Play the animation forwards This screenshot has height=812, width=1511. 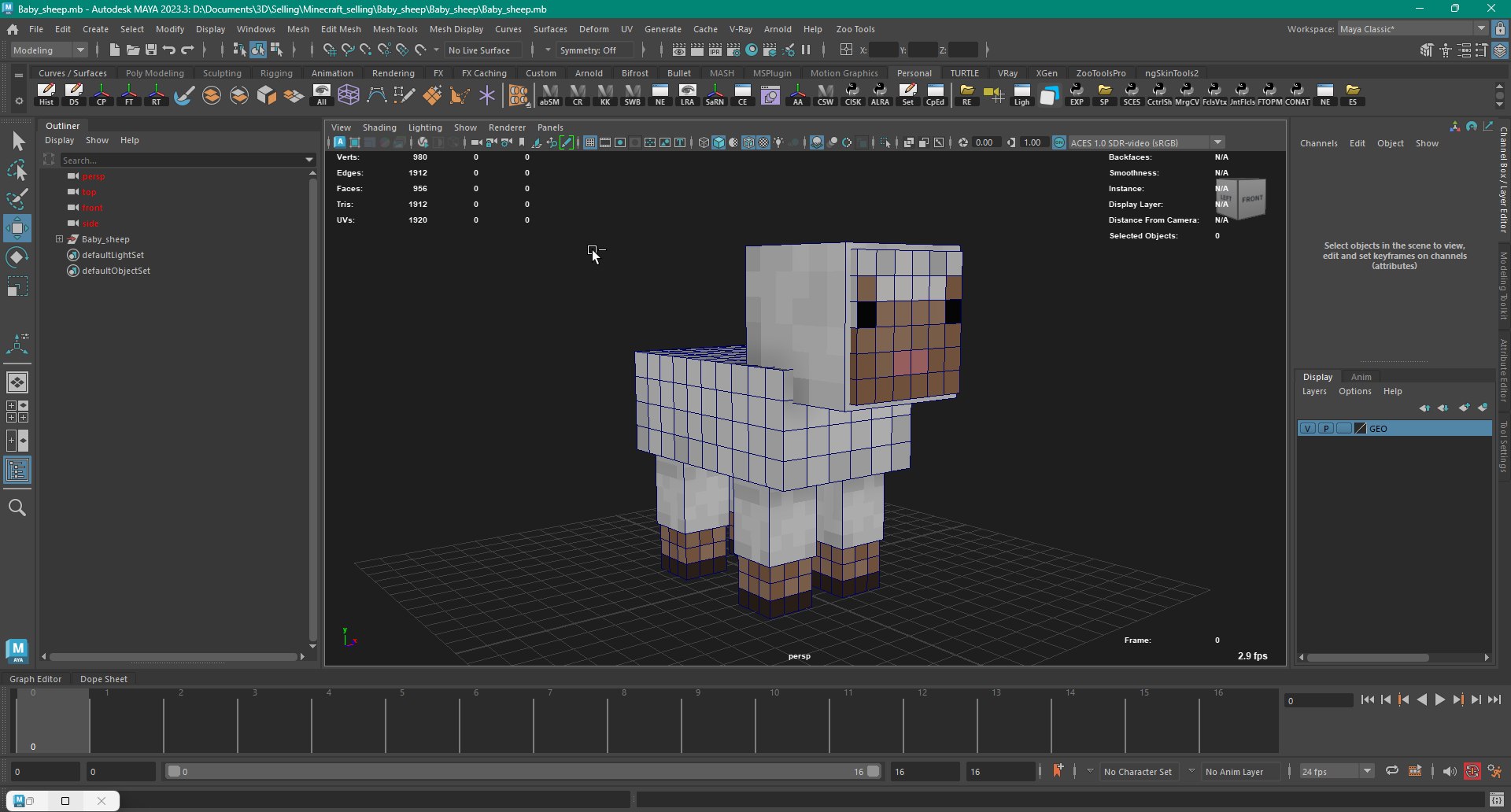pos(1440,699)
